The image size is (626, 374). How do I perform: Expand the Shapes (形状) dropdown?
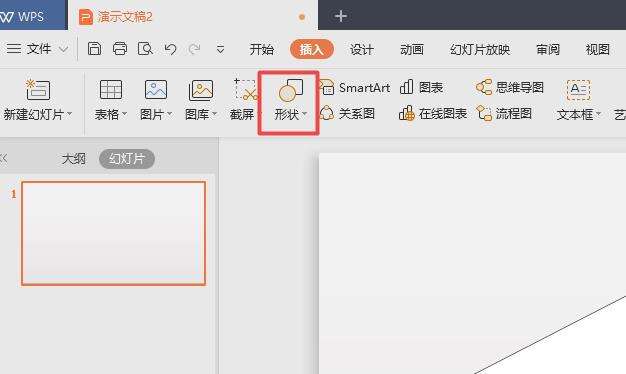[x=305, y=114]
